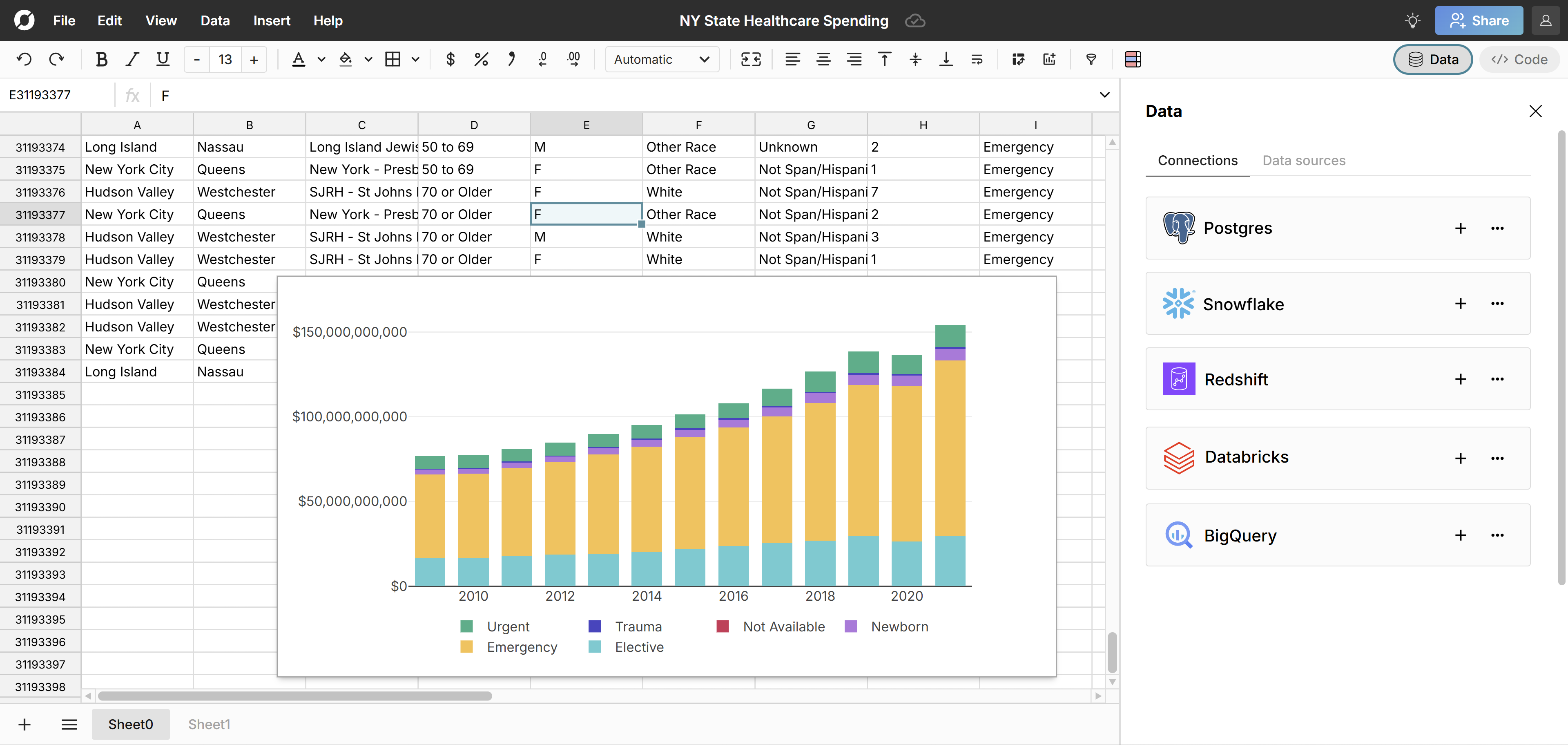Viewport: 1568px width, 745px height.
Task: Click the Share button
Action: [x=1479, y=21]
